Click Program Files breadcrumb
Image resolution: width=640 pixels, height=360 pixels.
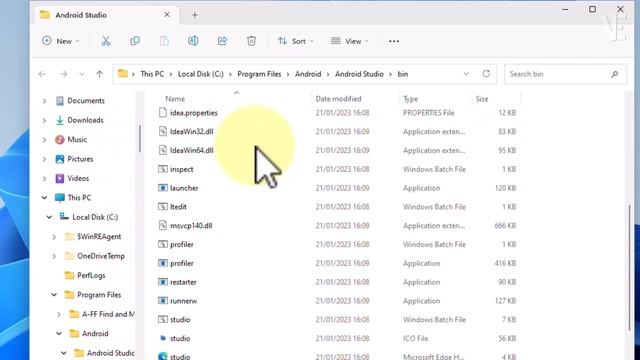pos(259,74)
